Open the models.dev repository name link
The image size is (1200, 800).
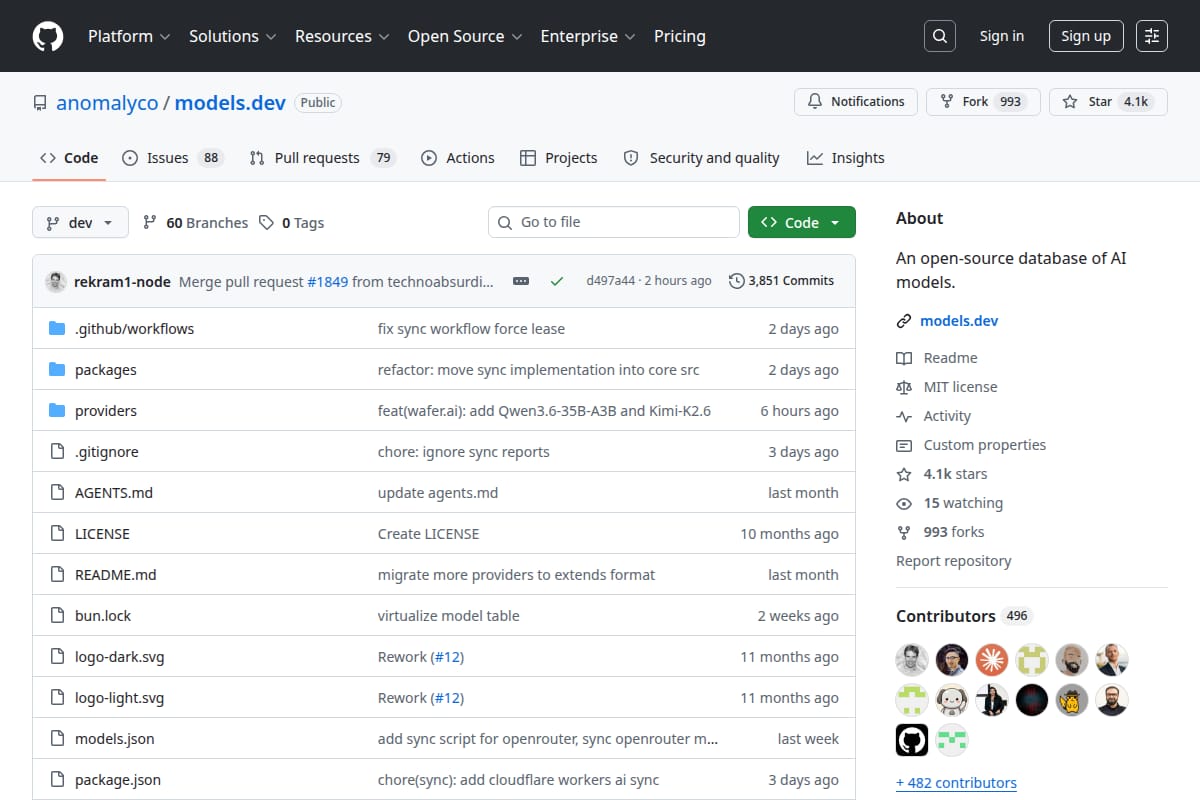tap(230, 103)
